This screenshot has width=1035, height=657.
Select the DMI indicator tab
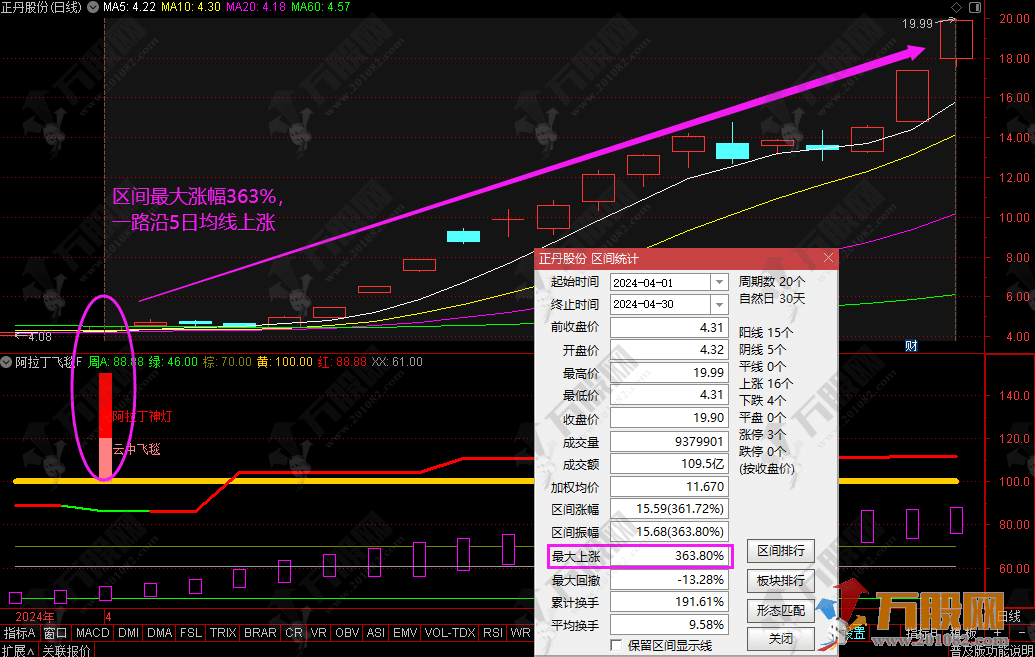[x=129, y=633]
